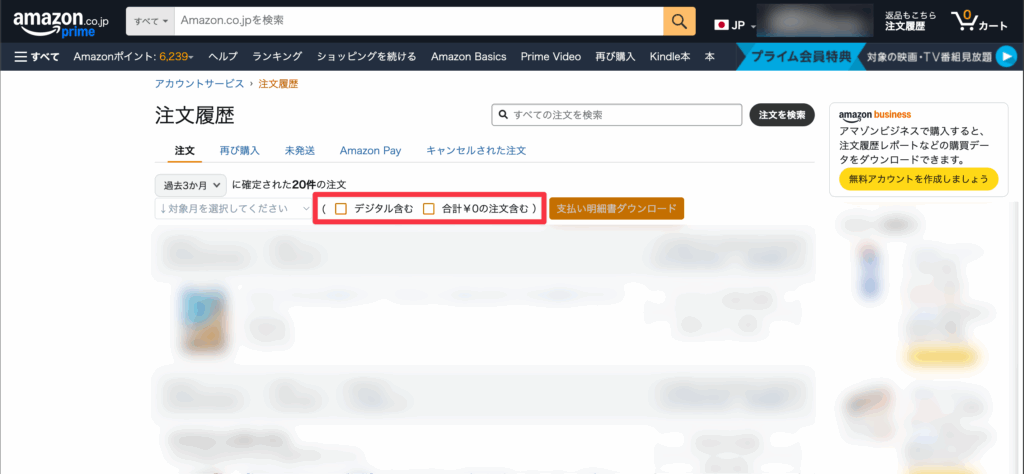This screenshot has width=1024, height=474.
Task: Click the amazon business logo
Action: 874,115
